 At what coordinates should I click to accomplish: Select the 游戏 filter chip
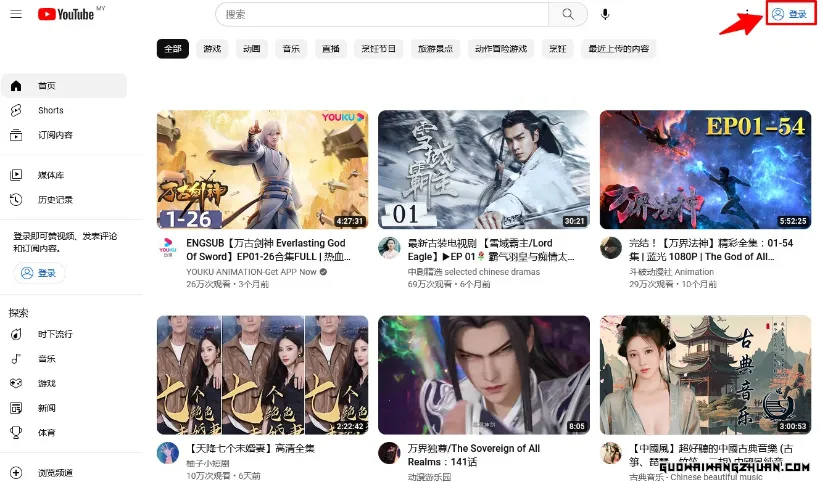pos(212,49)
